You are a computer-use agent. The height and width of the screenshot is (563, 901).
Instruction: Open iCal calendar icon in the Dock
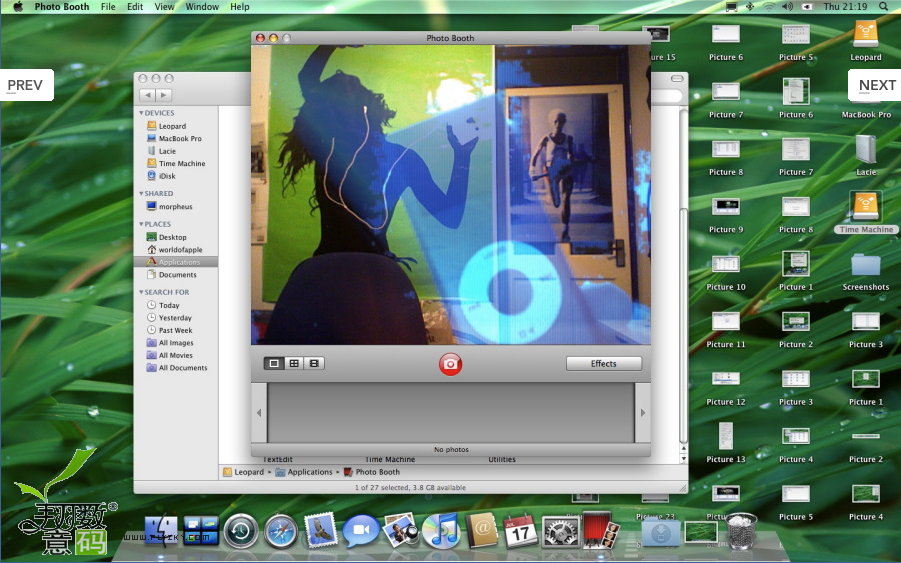[520, 531]
